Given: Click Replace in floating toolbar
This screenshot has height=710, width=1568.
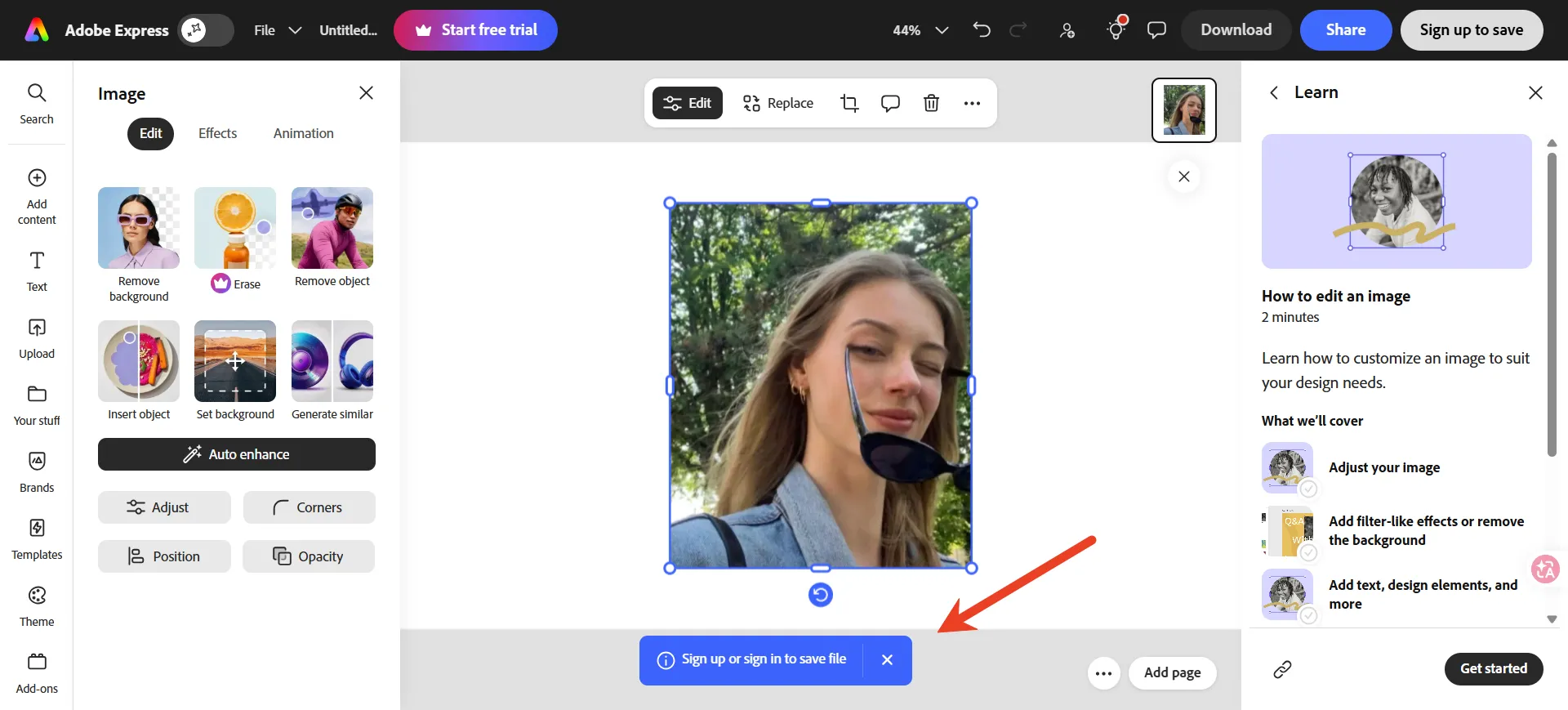Looking at the screenshot, I should coord(778,103).
